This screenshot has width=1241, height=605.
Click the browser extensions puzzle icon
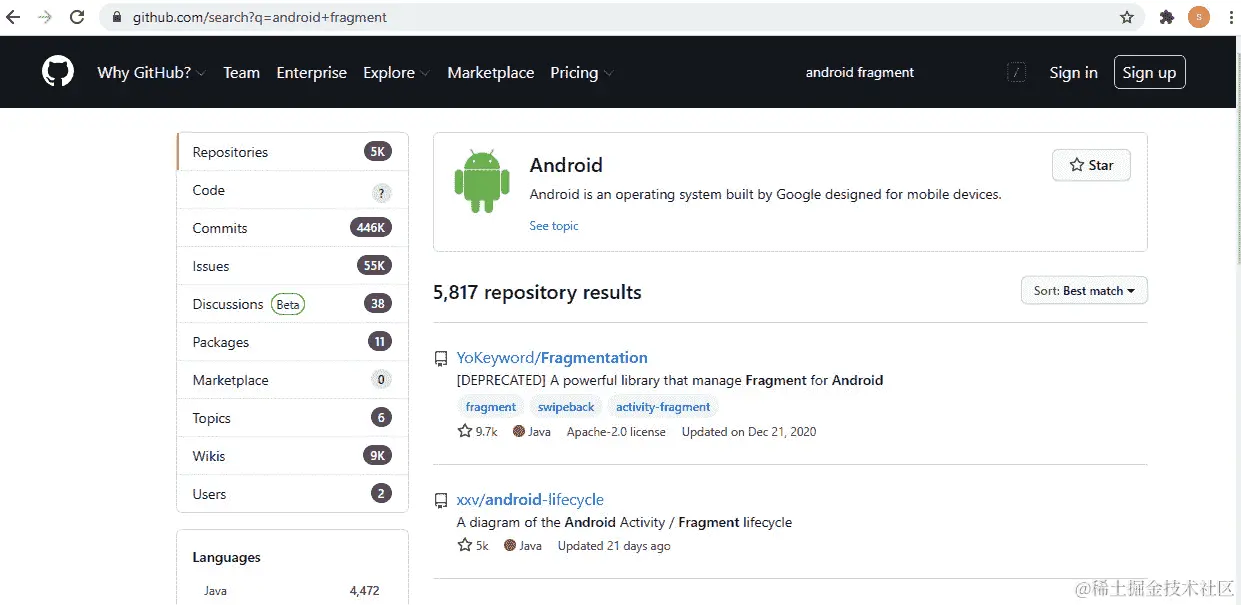1165,16
